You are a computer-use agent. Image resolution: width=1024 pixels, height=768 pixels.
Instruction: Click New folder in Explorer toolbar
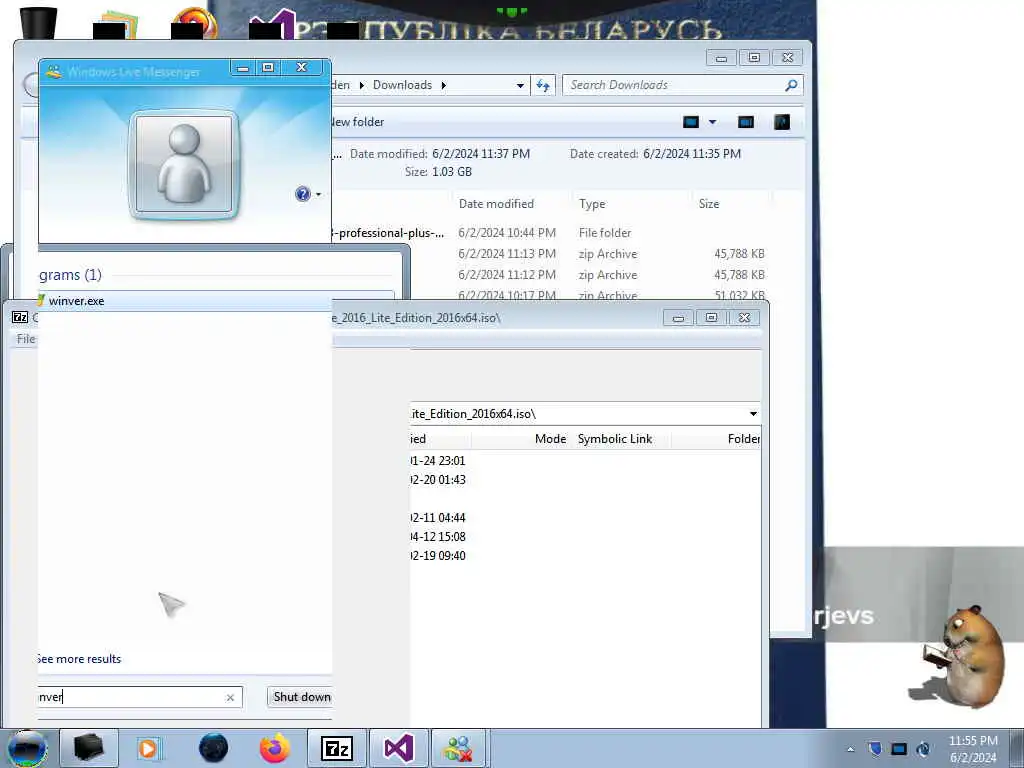pos(358,122)
